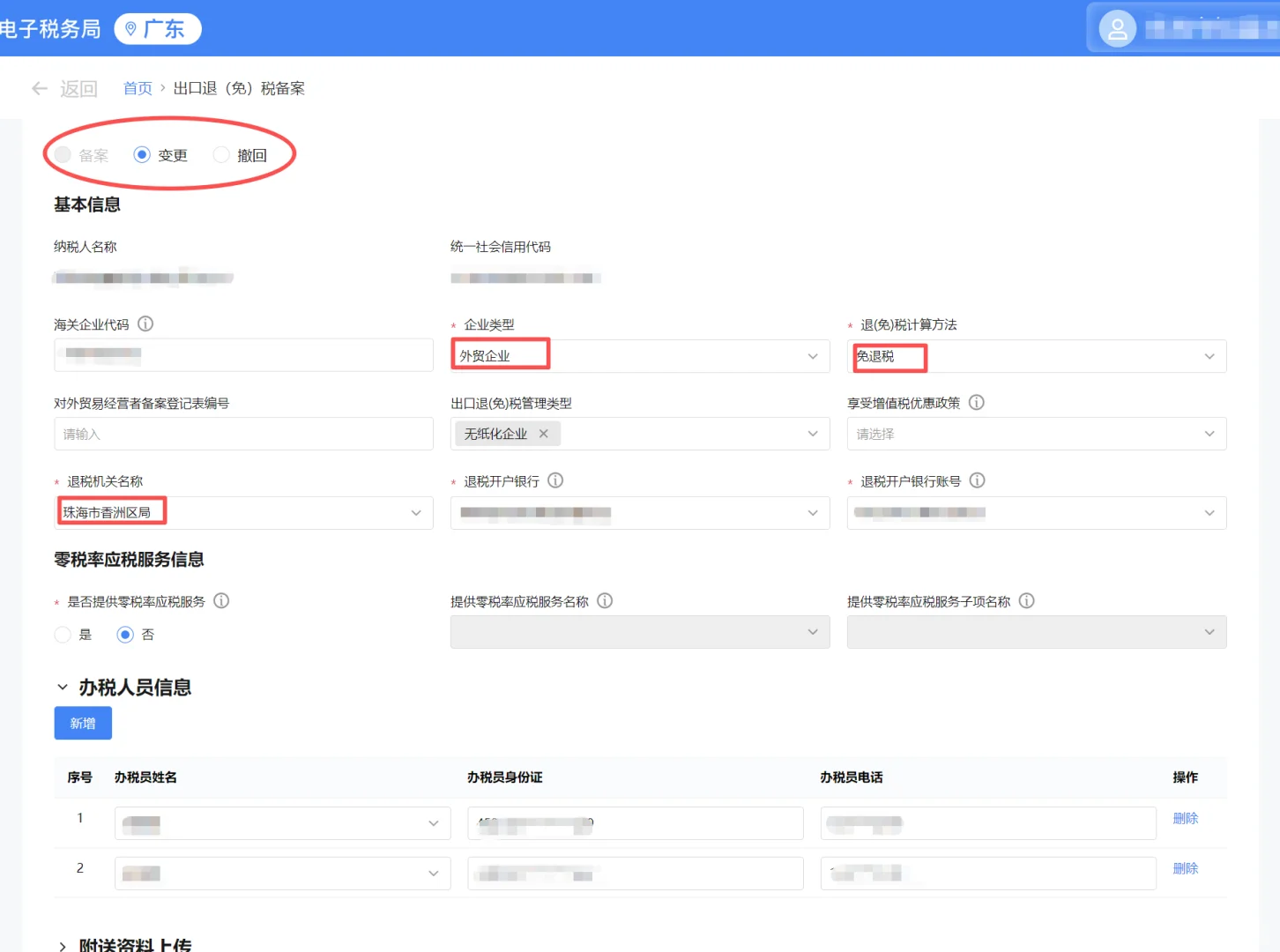Click the 新增 button to add personnel
Viewport: 1280px width, 952px height.
[x=82, y=723]
